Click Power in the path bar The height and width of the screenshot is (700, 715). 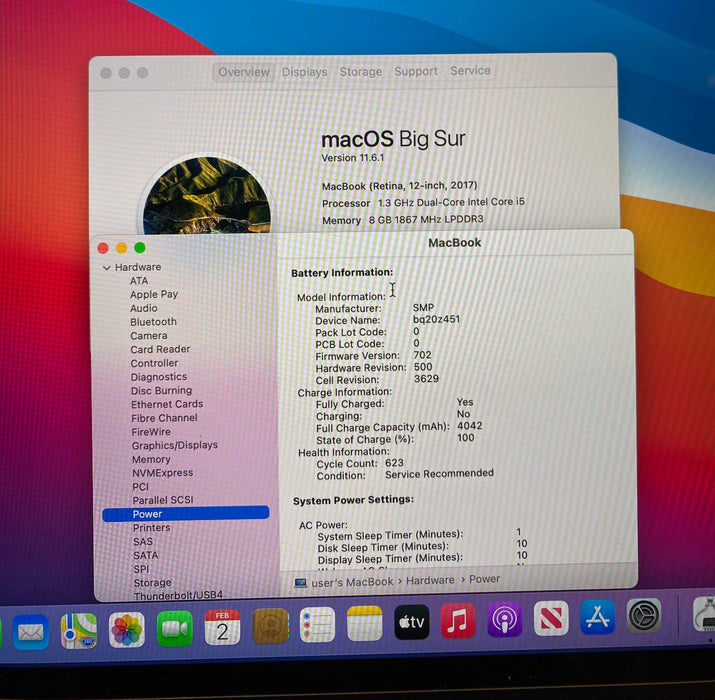[x=484, y=579]
